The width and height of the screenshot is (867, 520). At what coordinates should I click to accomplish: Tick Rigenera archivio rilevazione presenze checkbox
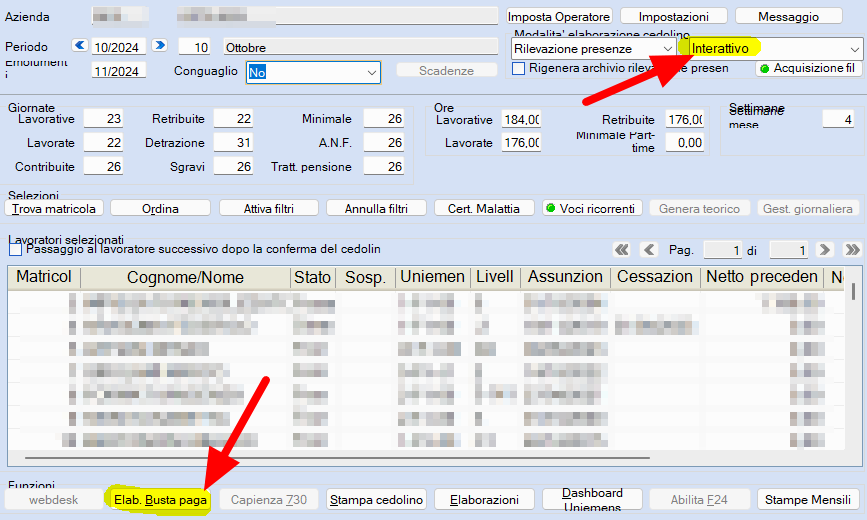(519, 69)
